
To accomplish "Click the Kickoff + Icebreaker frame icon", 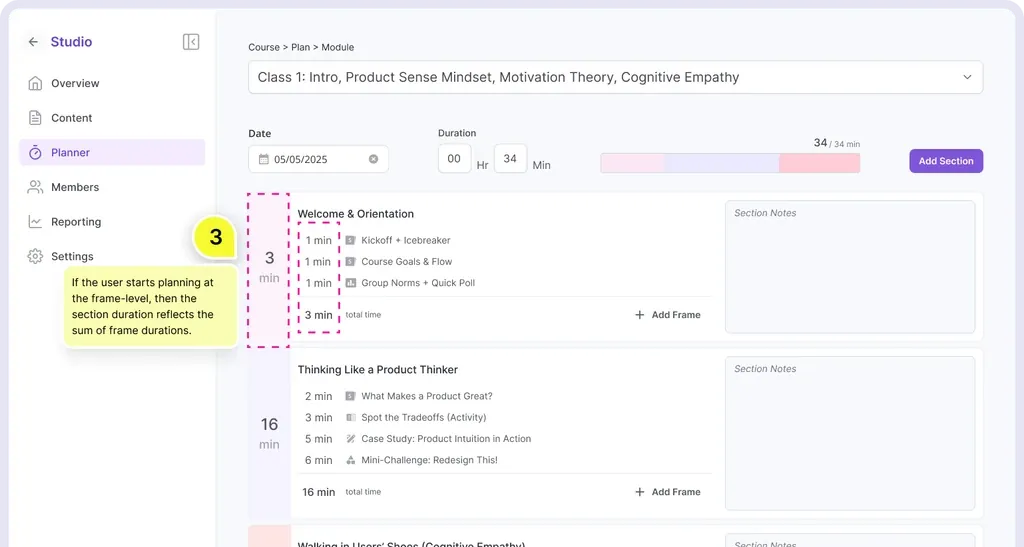I will click(x=351, y=240).
